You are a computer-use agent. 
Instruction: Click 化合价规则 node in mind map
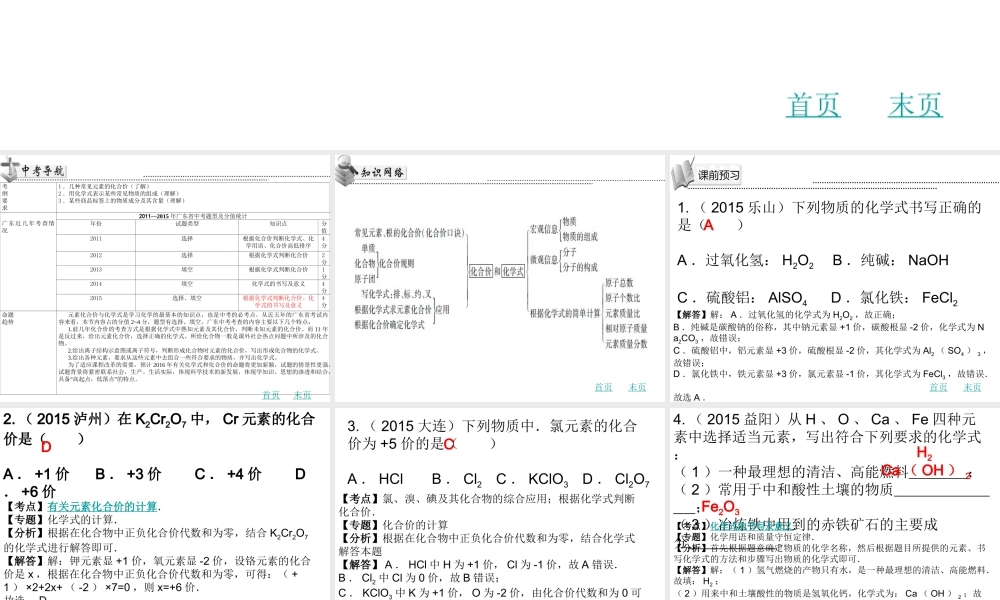click(x=396, y=263)
